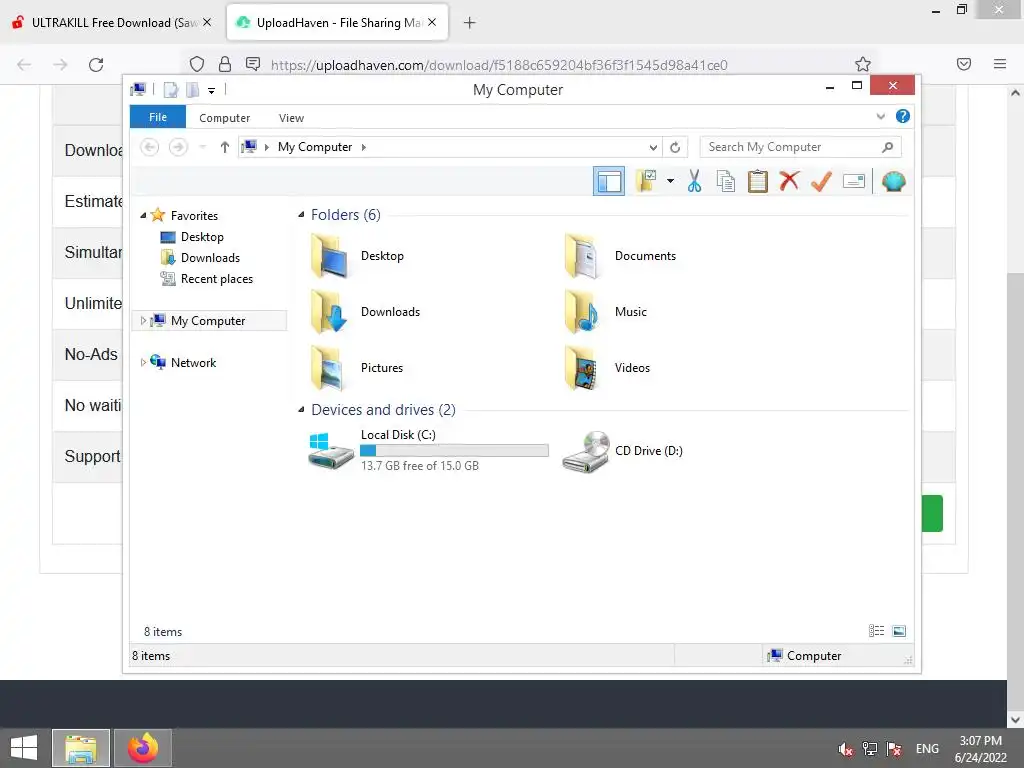This screenshot has height=768, width=1024.
Task: Switch to details view icon
Action: 876,631
